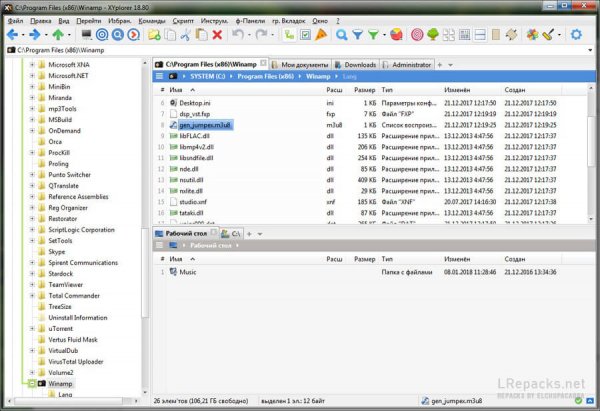Expand the Microsoft XNA tree node
Viewport: 600px width, 411px height.
pos(32,65)
